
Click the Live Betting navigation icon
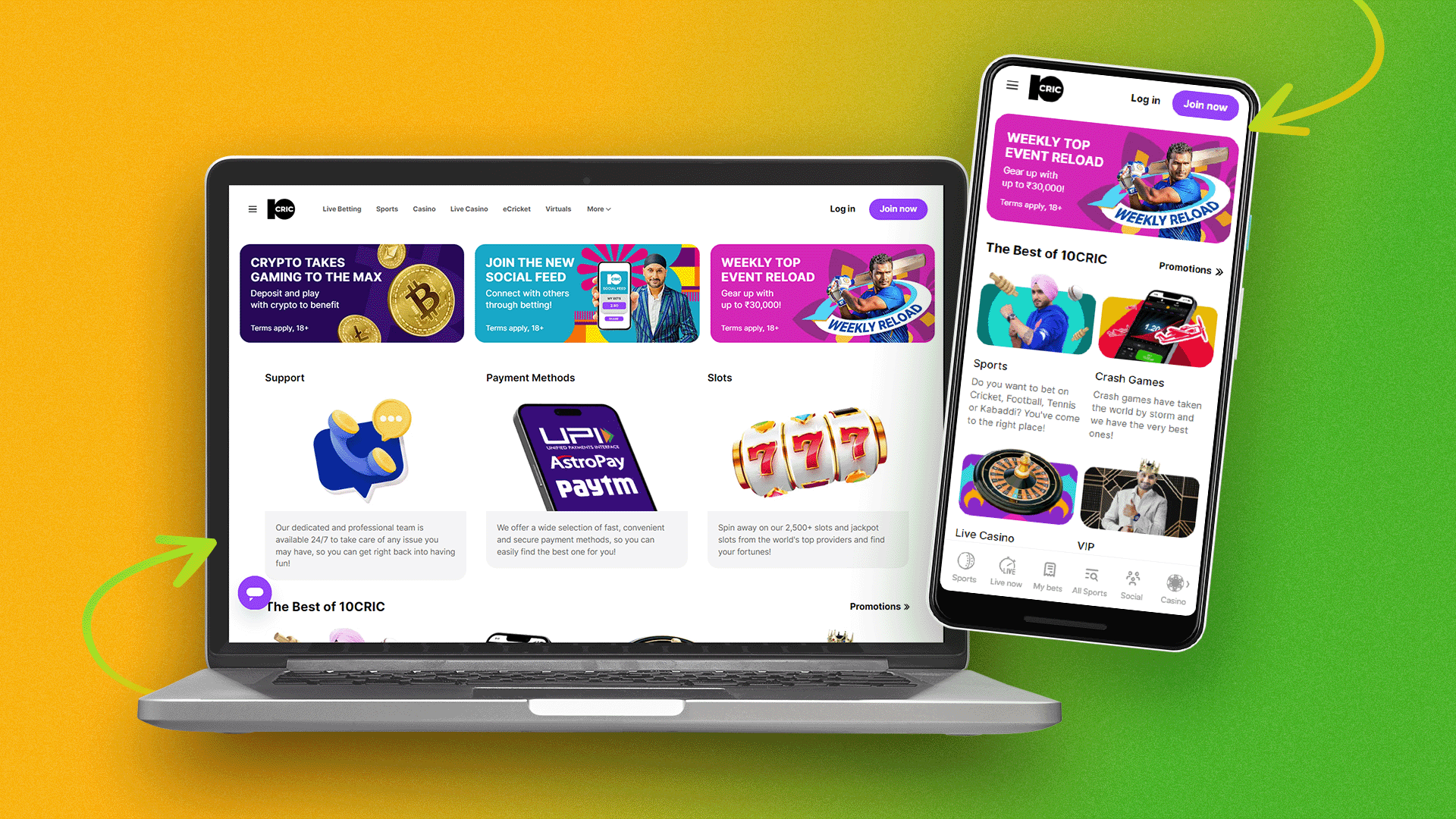pos(341,208)
